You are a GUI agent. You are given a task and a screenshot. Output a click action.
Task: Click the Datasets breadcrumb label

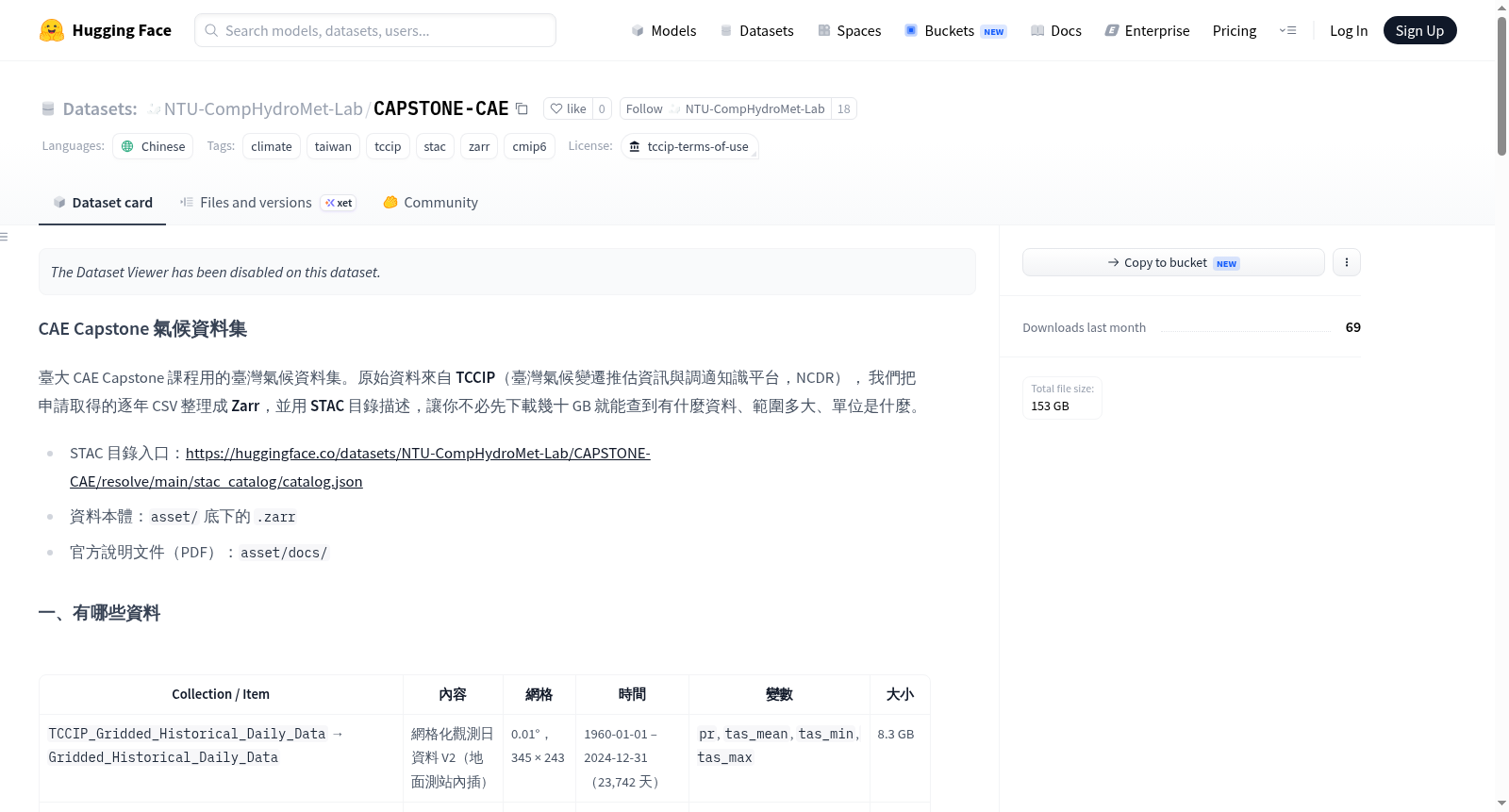tap(100, 109)
